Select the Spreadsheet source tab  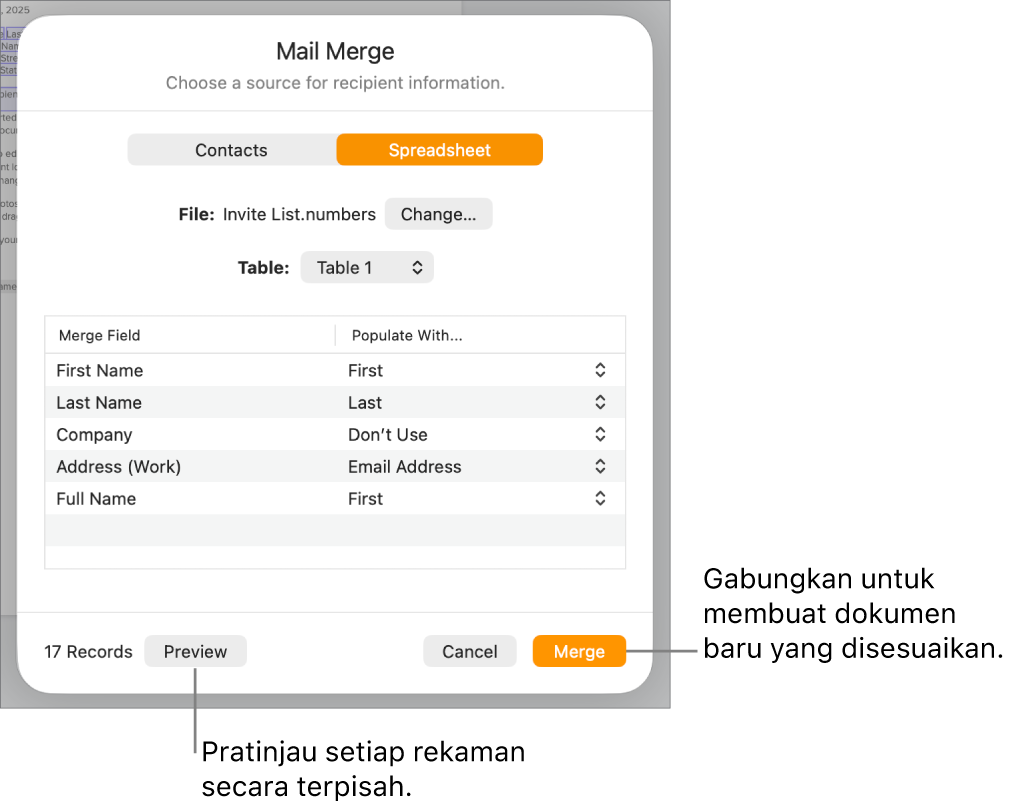440,150
